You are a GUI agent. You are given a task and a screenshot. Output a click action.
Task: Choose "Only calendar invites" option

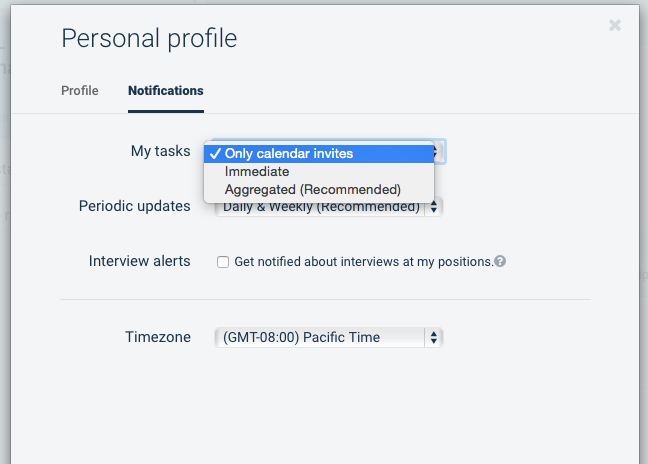tap(288, 154)
